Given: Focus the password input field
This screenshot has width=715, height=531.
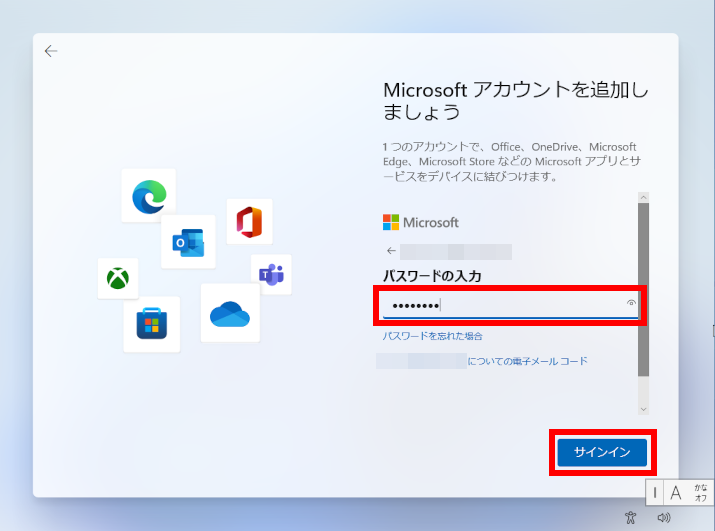Looking at the screenshot, I should click(500, 305).
